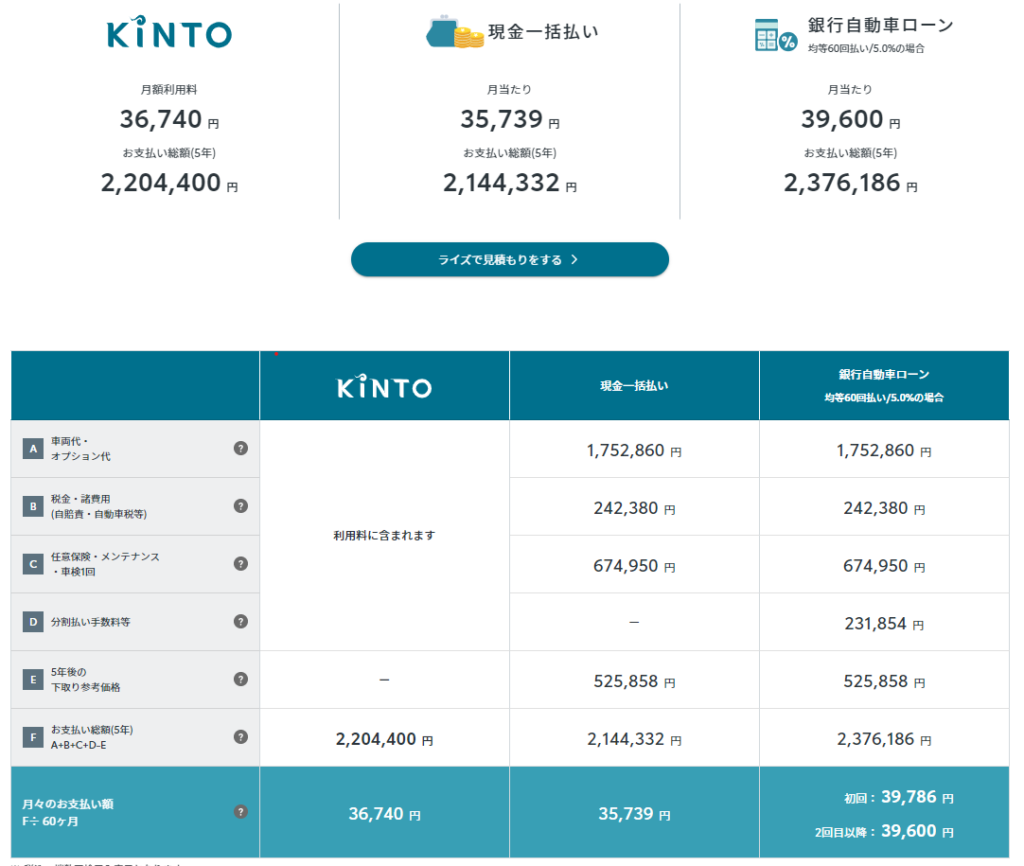Image resolution: width=1024 pixels, height=866 pixels.
Task: Open help icon for 車両代・オプション代 row
Action: tap(240, 448)
